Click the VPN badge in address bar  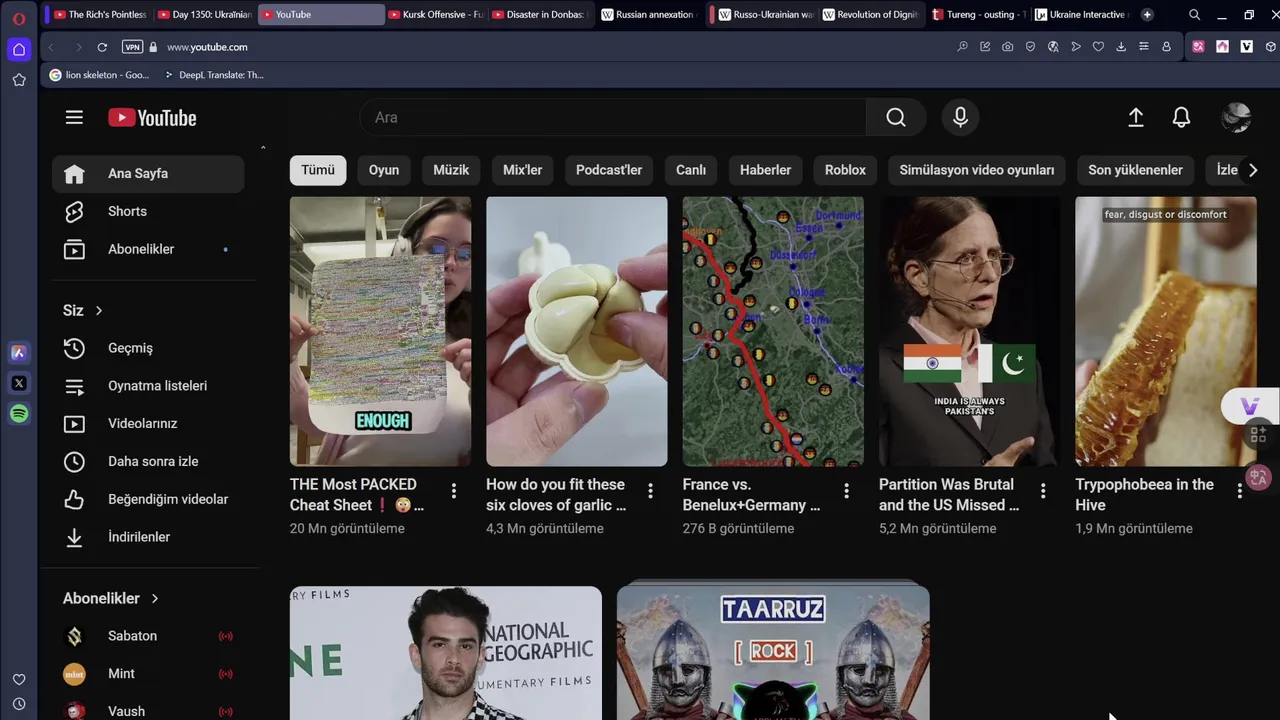point(132,47)
